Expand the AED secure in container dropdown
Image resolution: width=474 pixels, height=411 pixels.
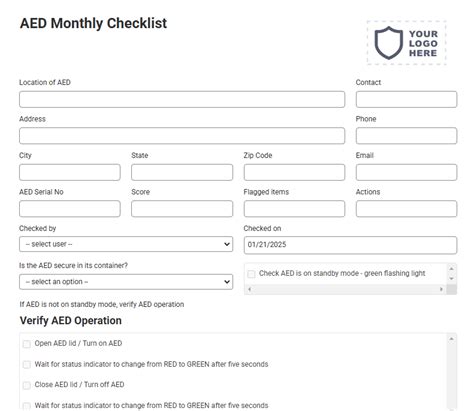[x=126, y=282]
